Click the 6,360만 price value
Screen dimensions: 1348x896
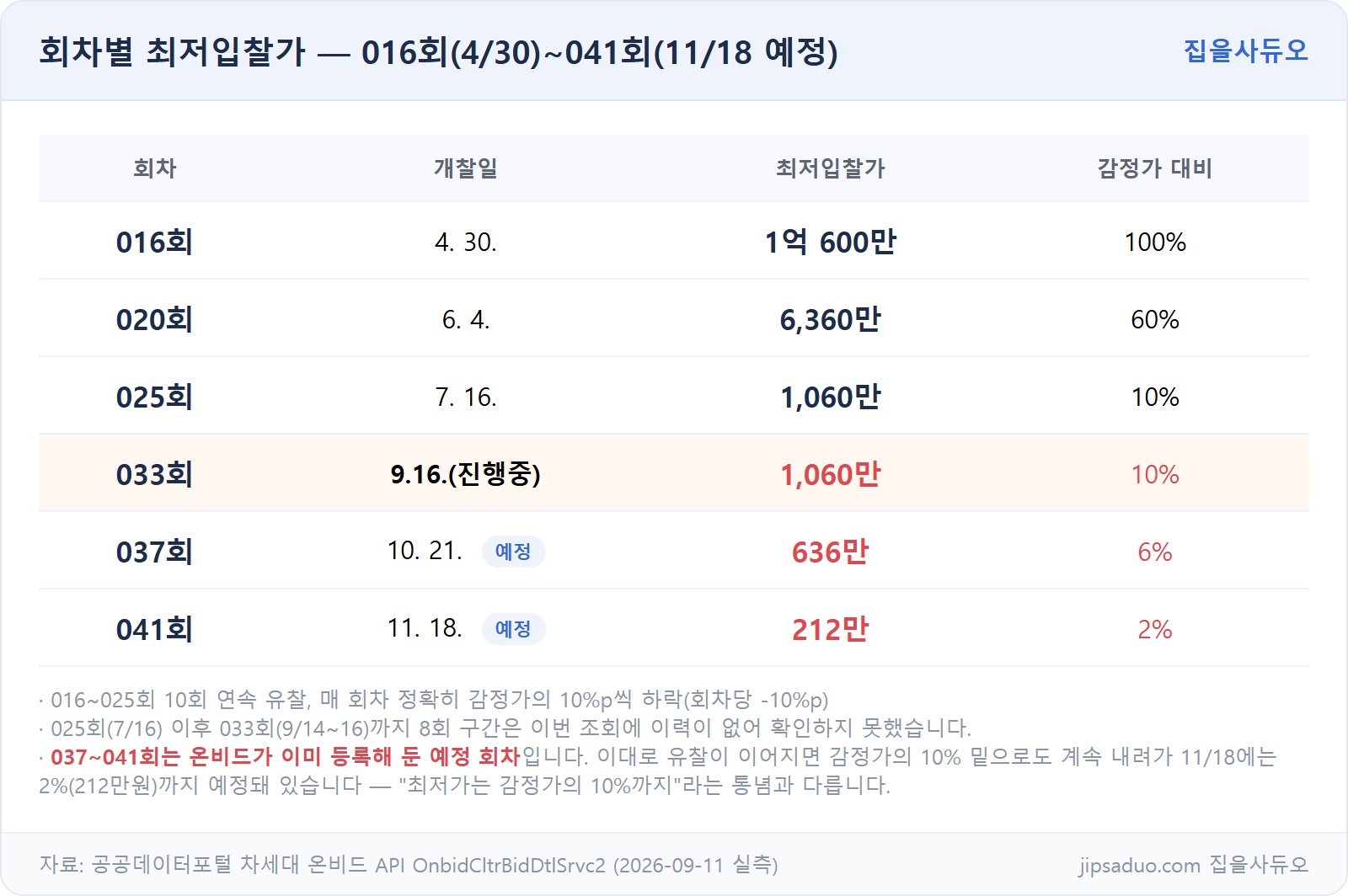click(830, 320)
